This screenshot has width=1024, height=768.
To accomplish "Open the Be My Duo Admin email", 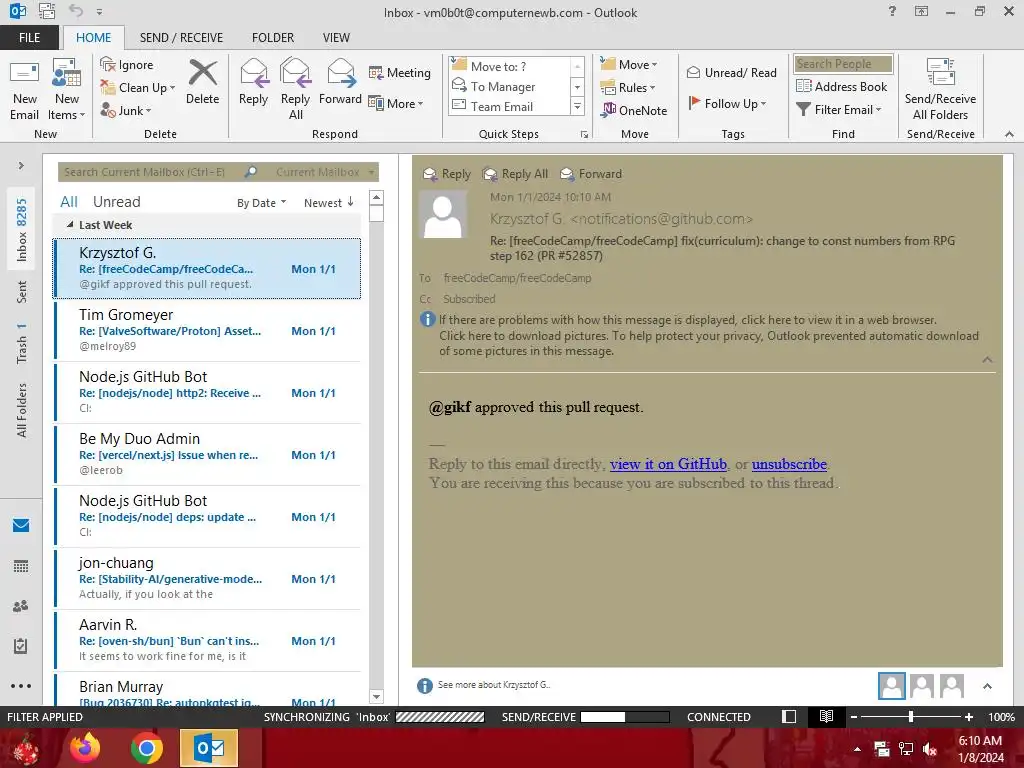I will (208, 455).
